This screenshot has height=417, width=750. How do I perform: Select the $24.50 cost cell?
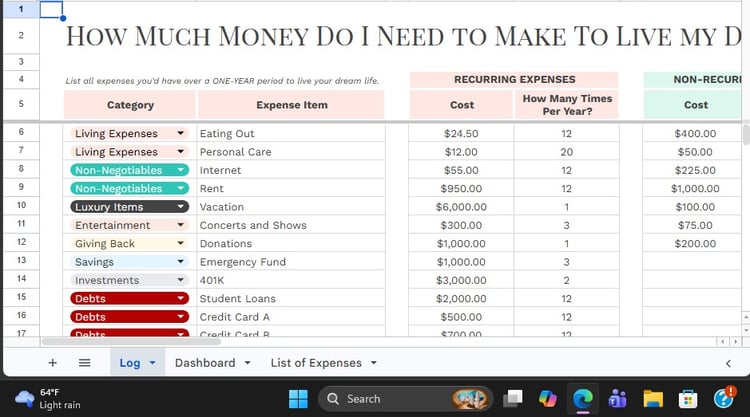461,133
